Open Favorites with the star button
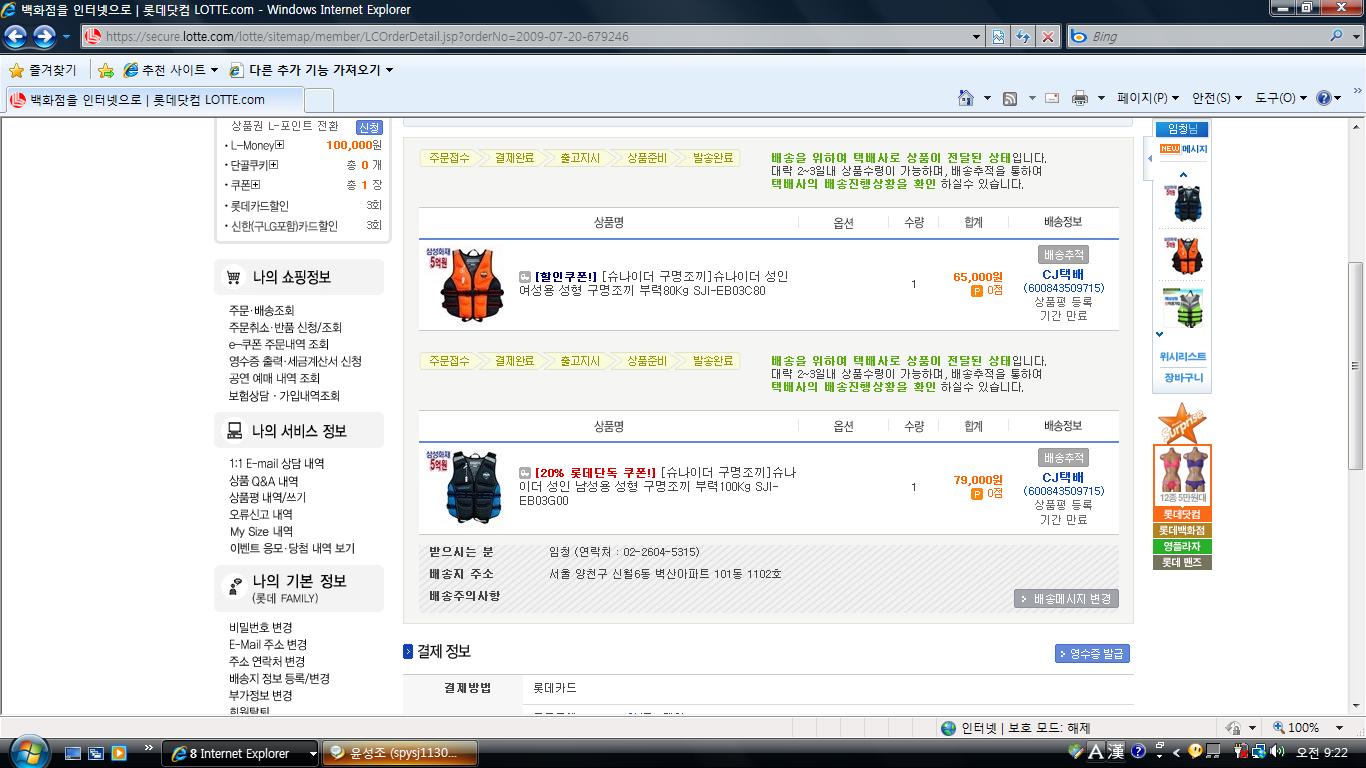This screenshot has height=768, width=1366. tap(42, 70)
